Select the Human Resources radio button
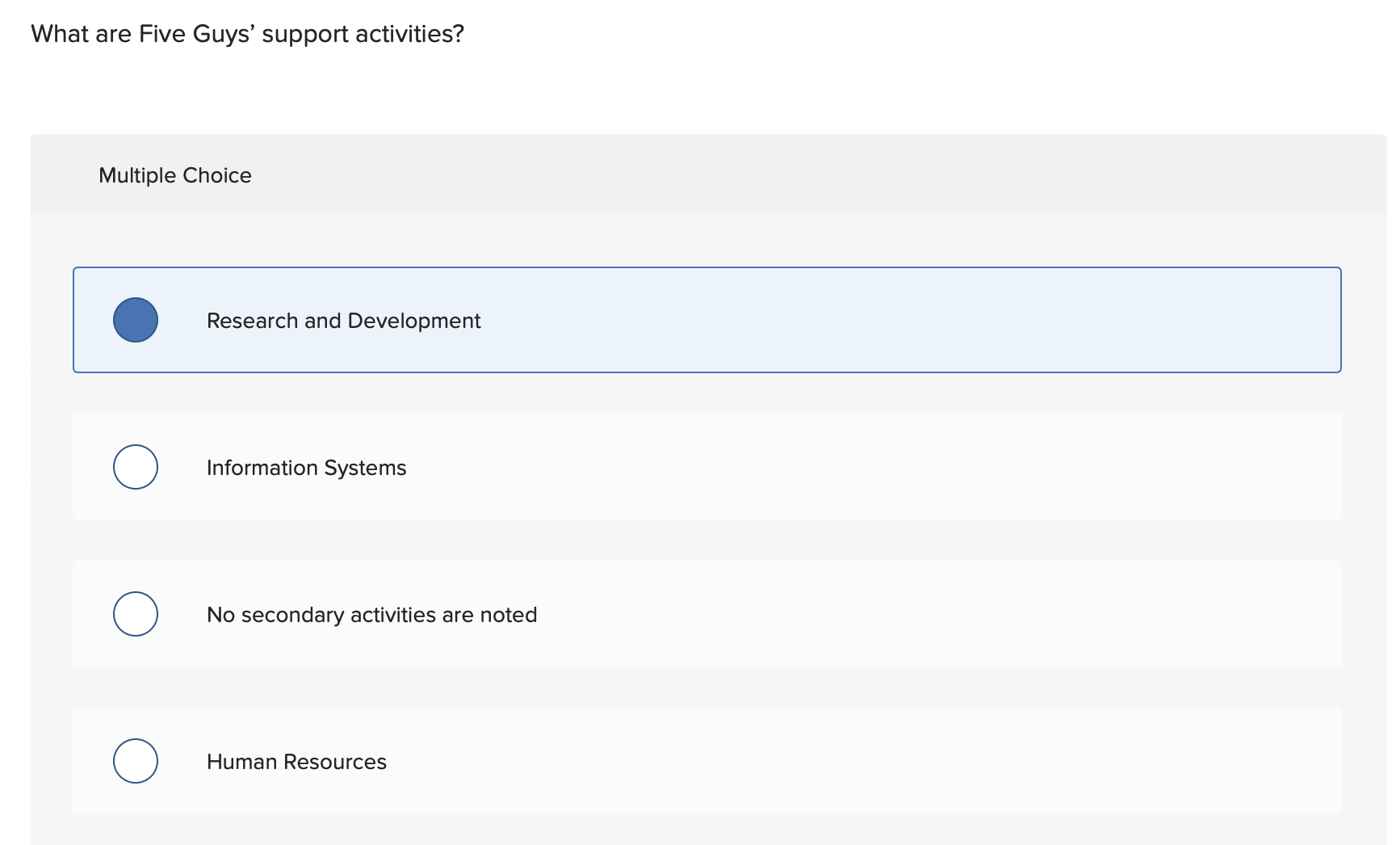The width and height of the screenshot is (1400, 845). (135, 761)
